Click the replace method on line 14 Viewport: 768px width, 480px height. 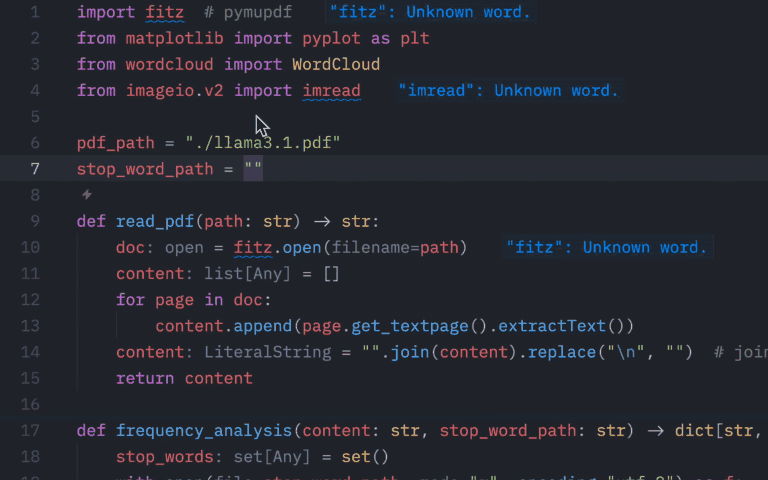point(562,352)
